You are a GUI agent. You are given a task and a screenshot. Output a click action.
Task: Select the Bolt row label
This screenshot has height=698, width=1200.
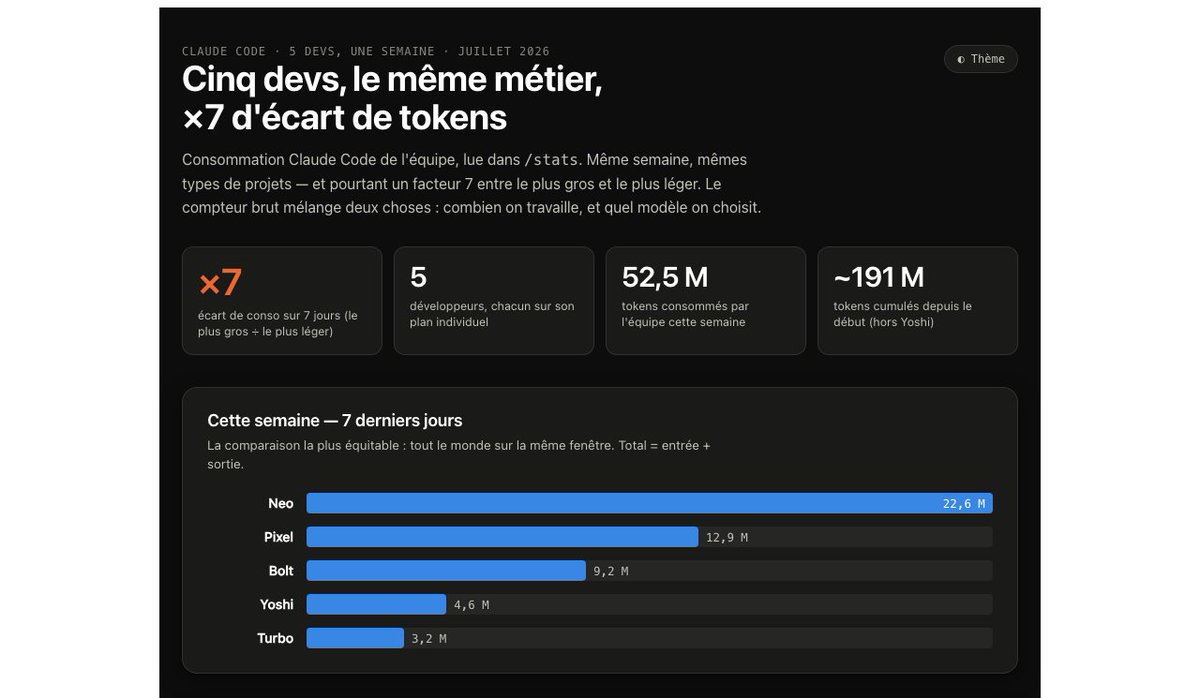click(x=281, y=571)
